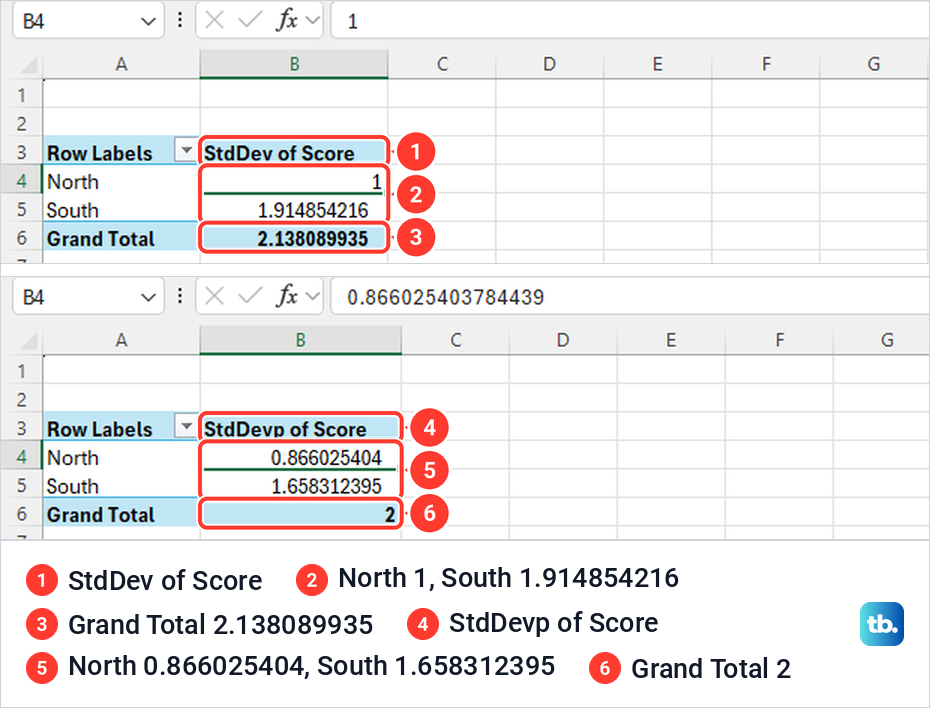Screen dimensions: 930x708
Task: Click the Name Box showing B4 in top spreadsheet
Action: tap(88, 21)
